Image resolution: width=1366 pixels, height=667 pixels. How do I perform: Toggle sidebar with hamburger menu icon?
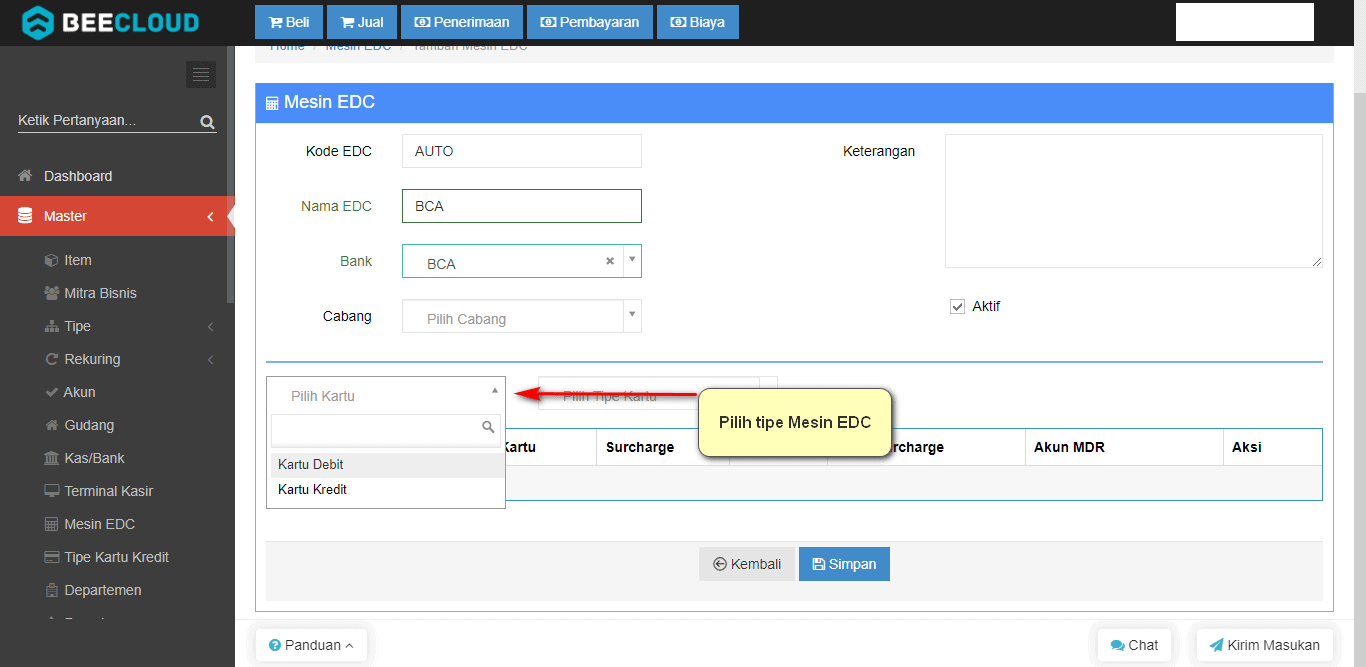click(201, 74)
